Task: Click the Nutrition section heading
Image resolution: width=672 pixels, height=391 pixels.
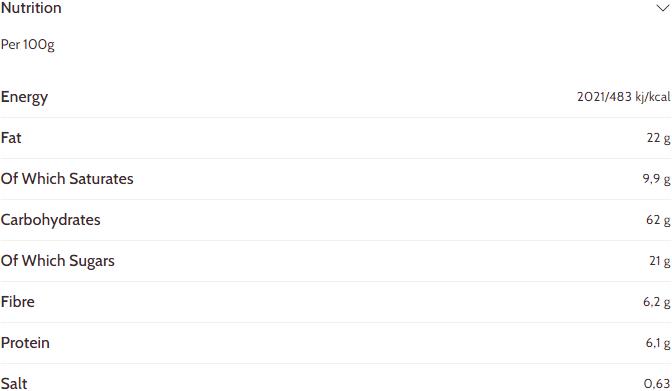Action: click(x=31, y=8)
